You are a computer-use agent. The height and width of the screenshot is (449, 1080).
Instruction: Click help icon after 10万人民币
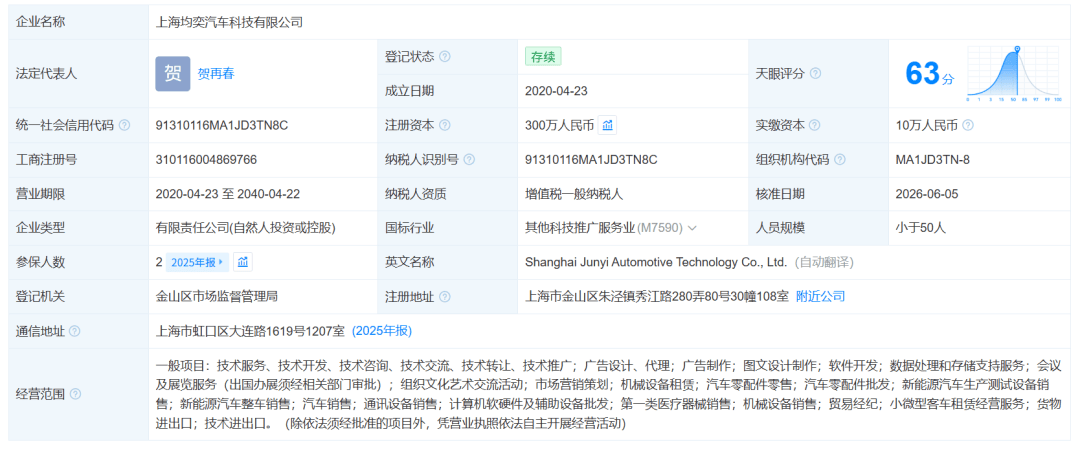(968, 125)
